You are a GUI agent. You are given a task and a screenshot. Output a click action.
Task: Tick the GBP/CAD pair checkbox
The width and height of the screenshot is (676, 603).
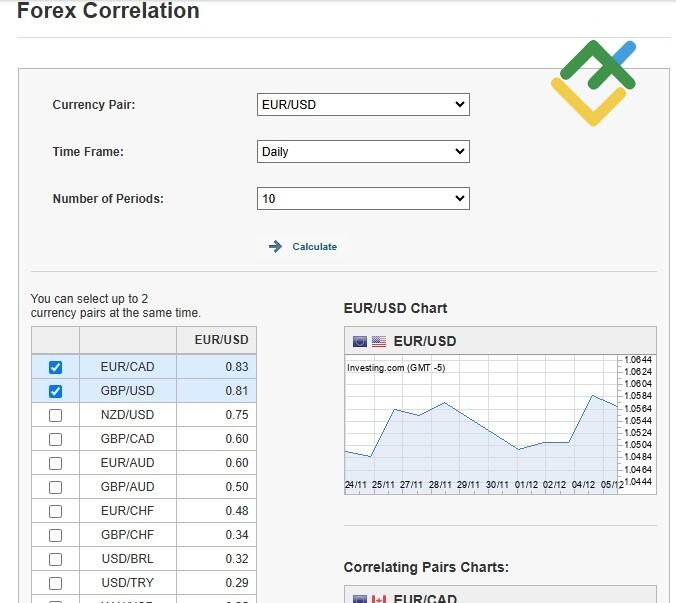(x=55, y=439)
